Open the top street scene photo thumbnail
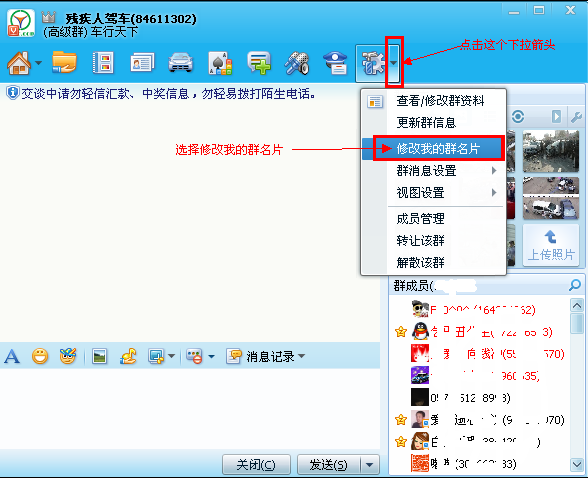Image resolution: width=588 pixels, height=478 pixels. pyautogui.click(x=550, y=151)
